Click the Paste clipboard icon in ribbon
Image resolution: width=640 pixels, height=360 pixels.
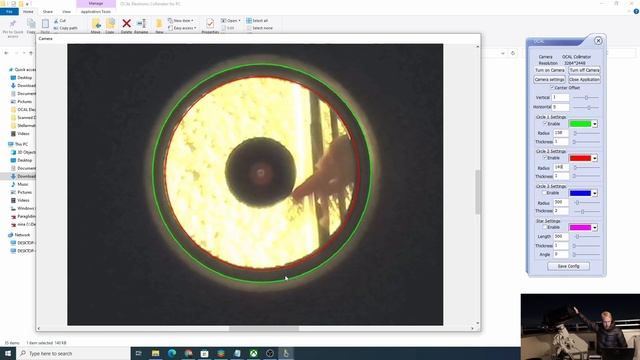[45, 24]
